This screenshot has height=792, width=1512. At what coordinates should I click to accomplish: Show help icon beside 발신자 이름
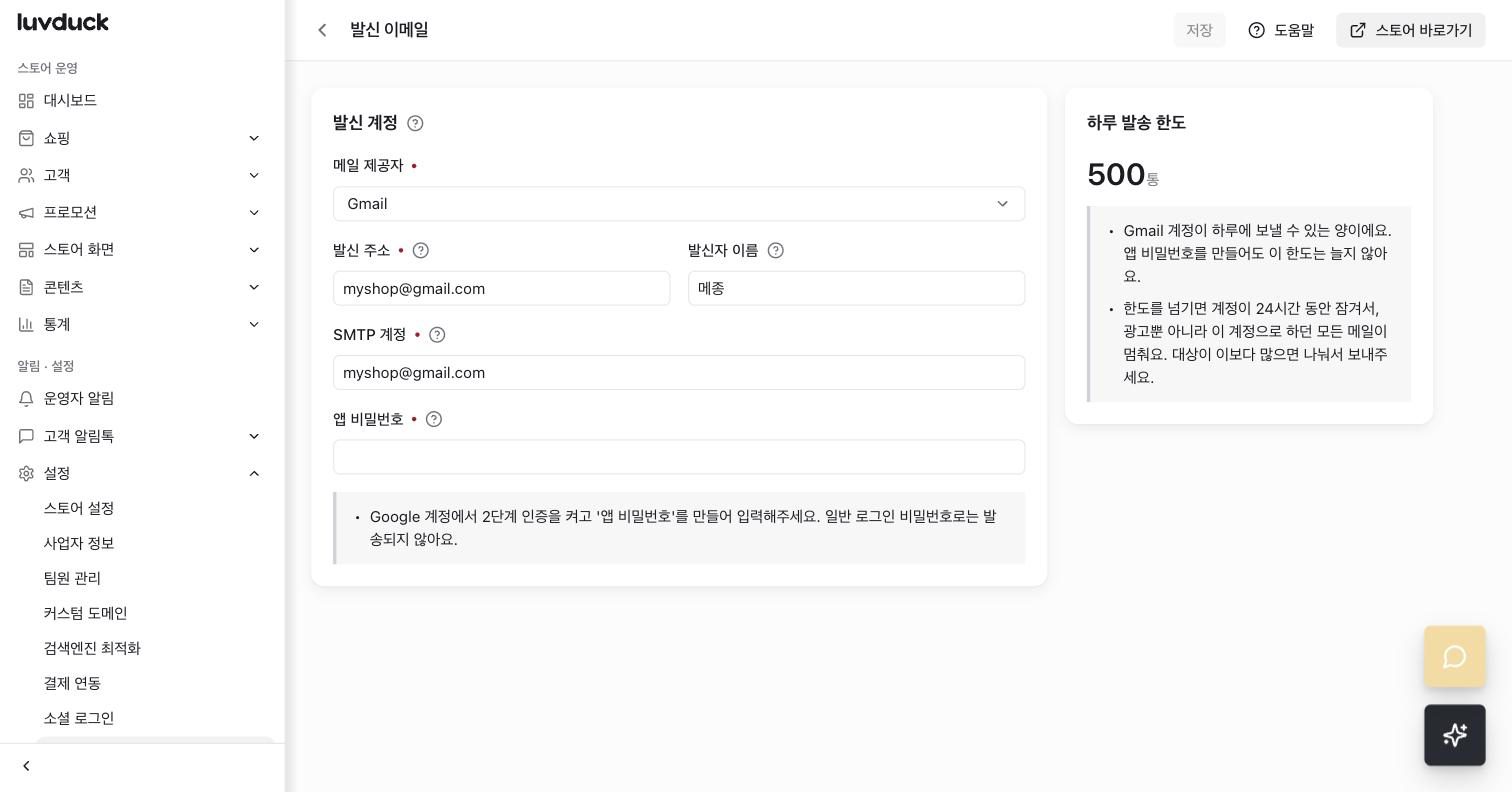point(775,250)
